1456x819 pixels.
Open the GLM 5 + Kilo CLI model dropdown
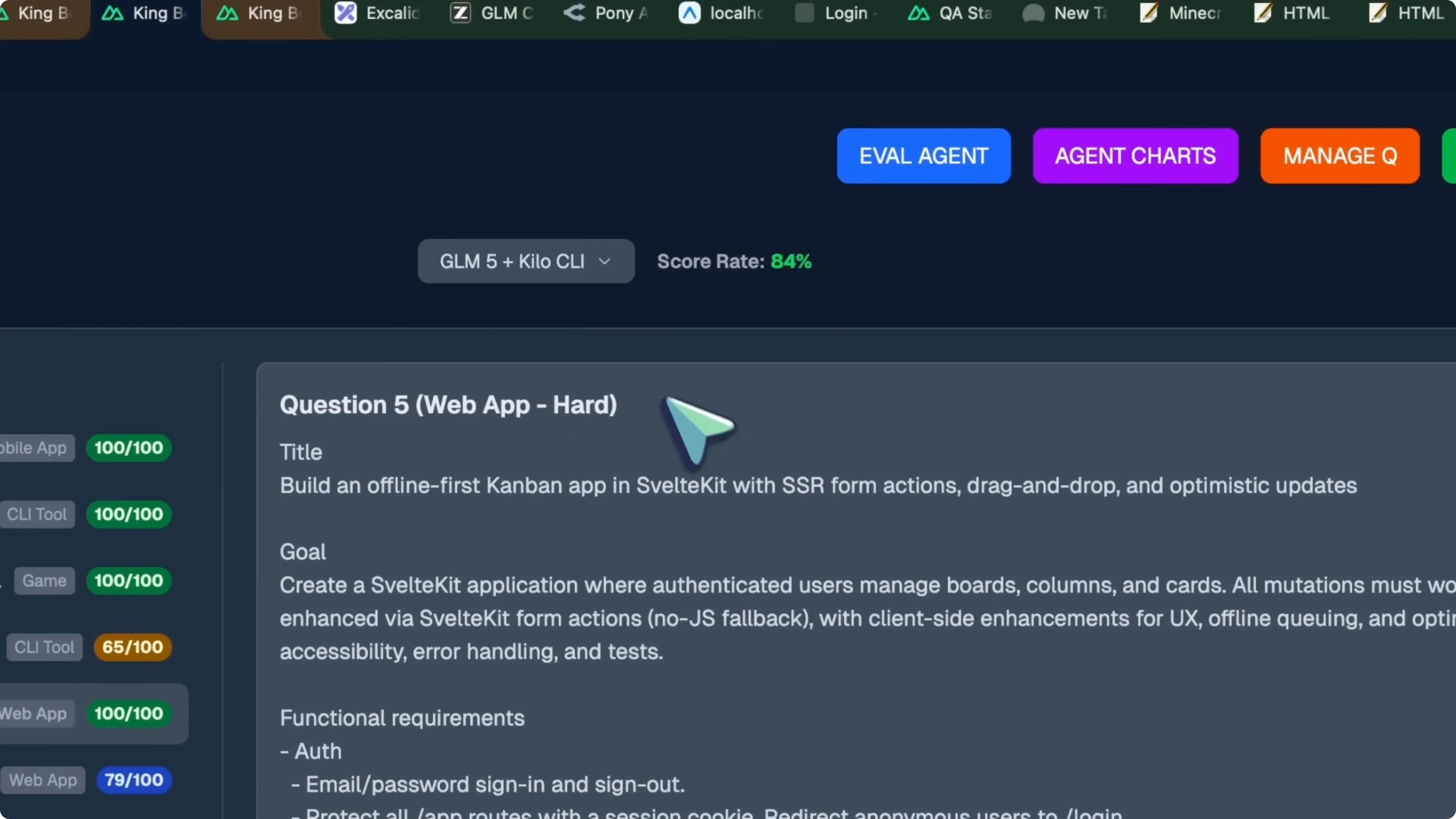526,261
